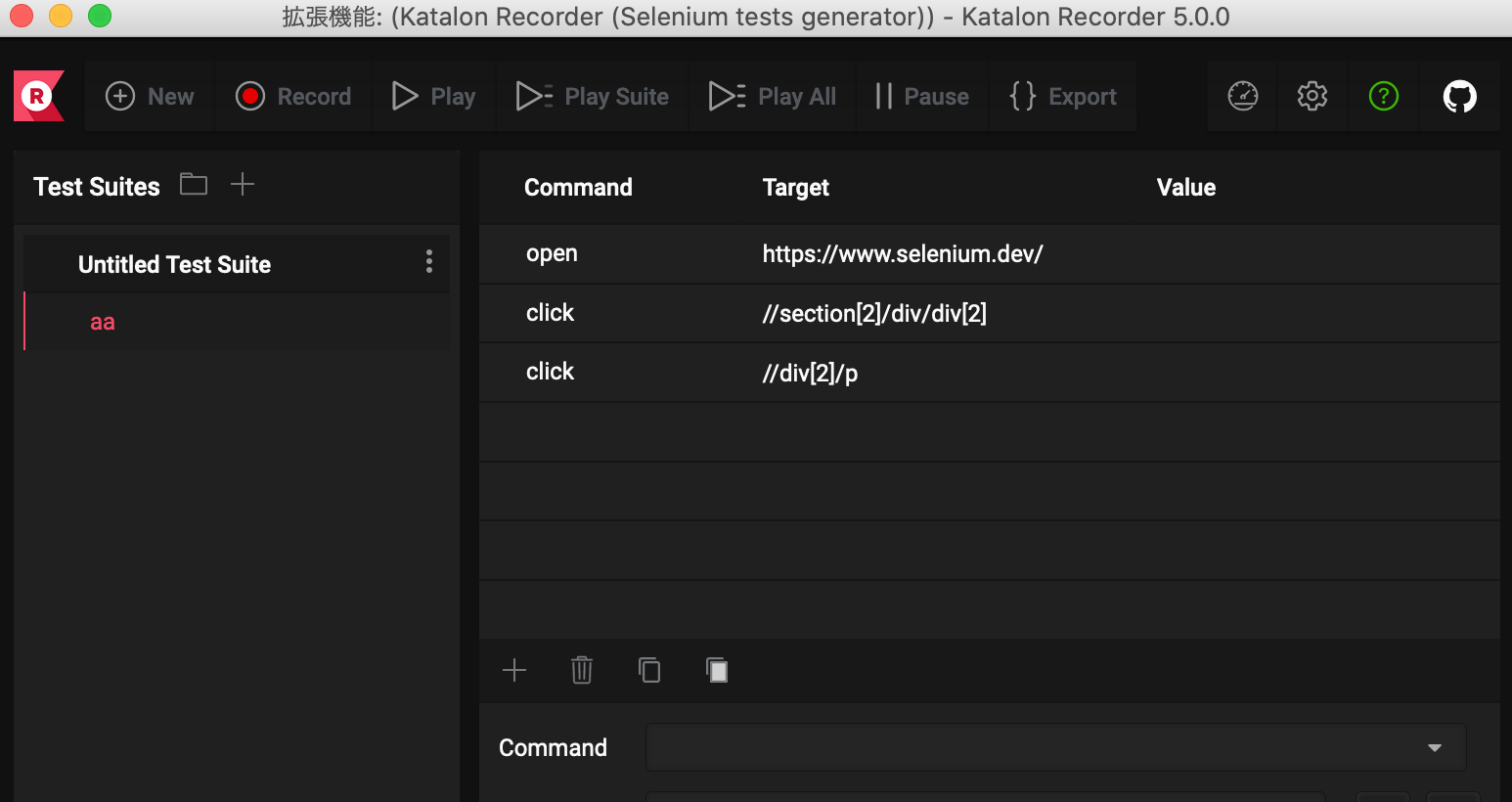
Task: Delete selected command with trash icon
Action: coord(582,670)
